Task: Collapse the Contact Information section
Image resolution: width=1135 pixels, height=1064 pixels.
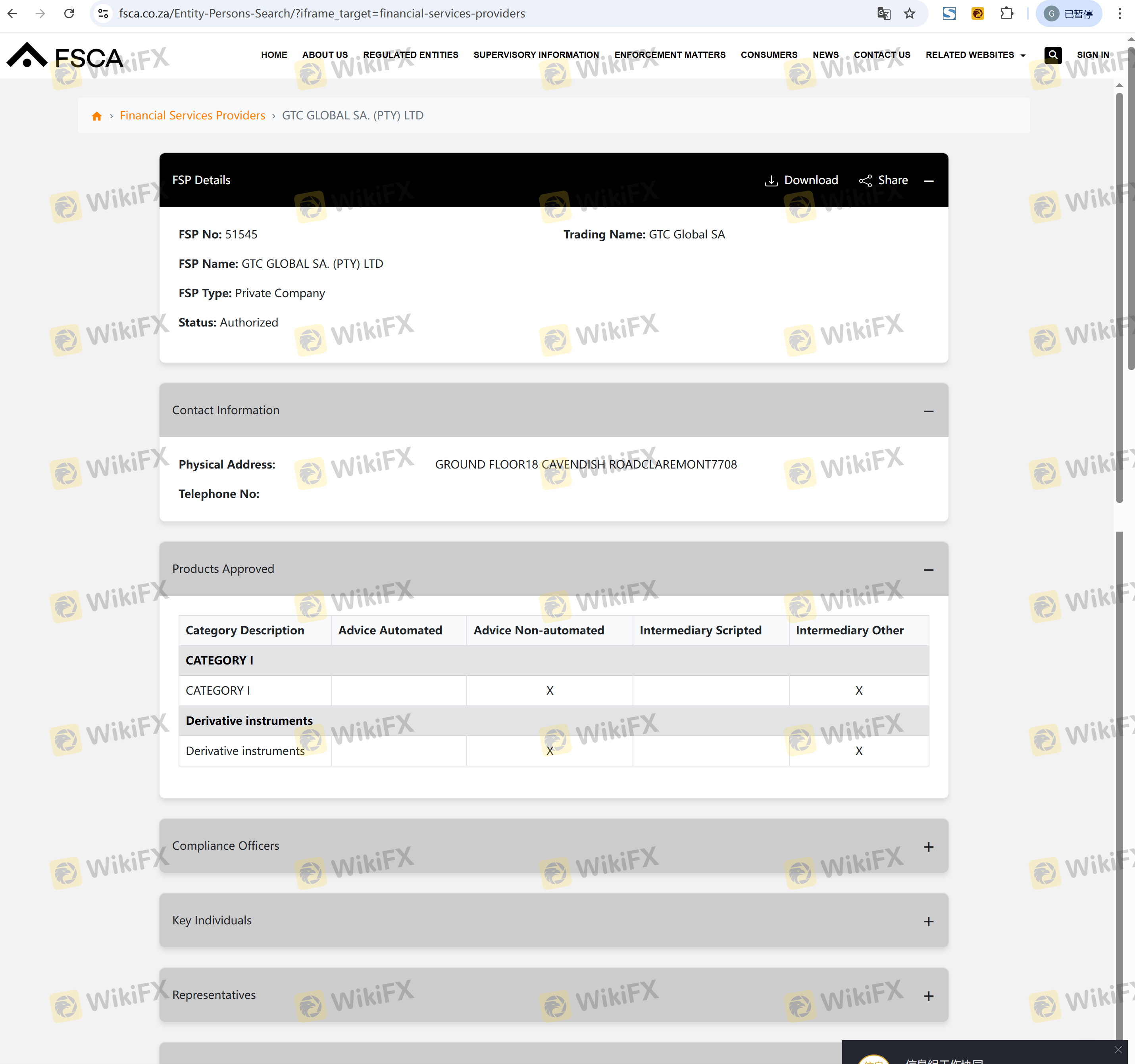Action: click(928, 411)
